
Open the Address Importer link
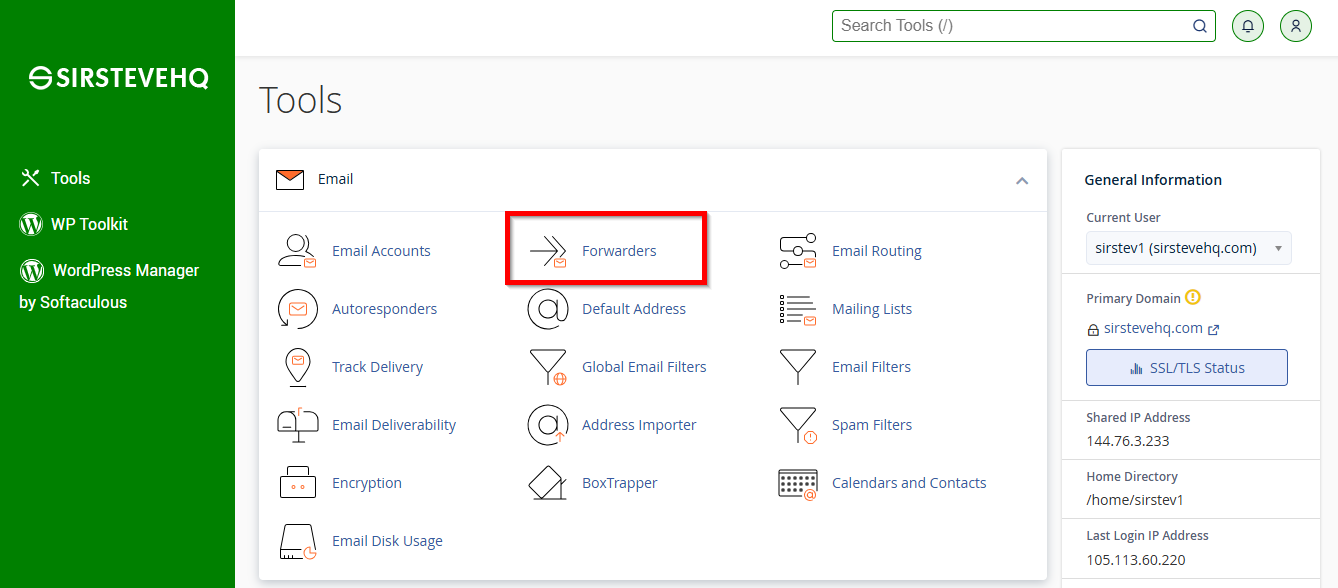tap(639, 425)
